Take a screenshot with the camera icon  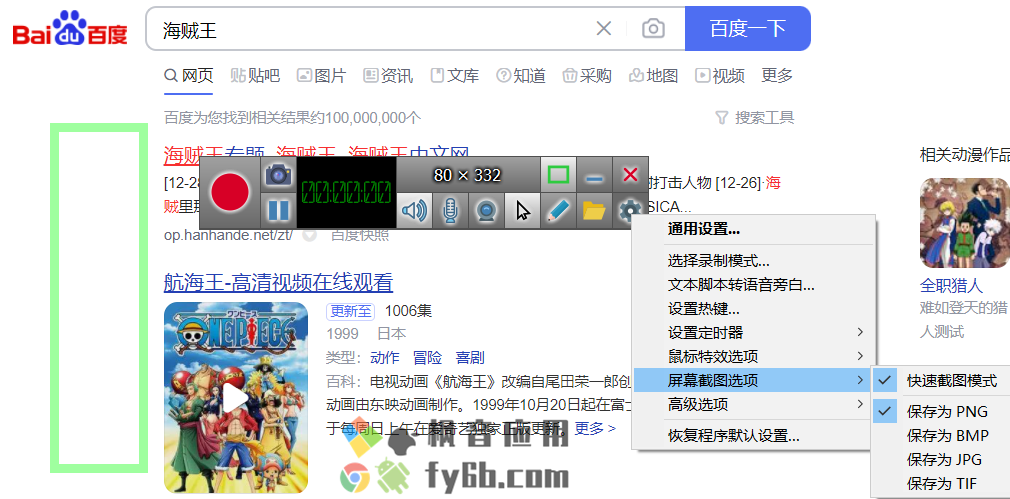click(279, 174)
